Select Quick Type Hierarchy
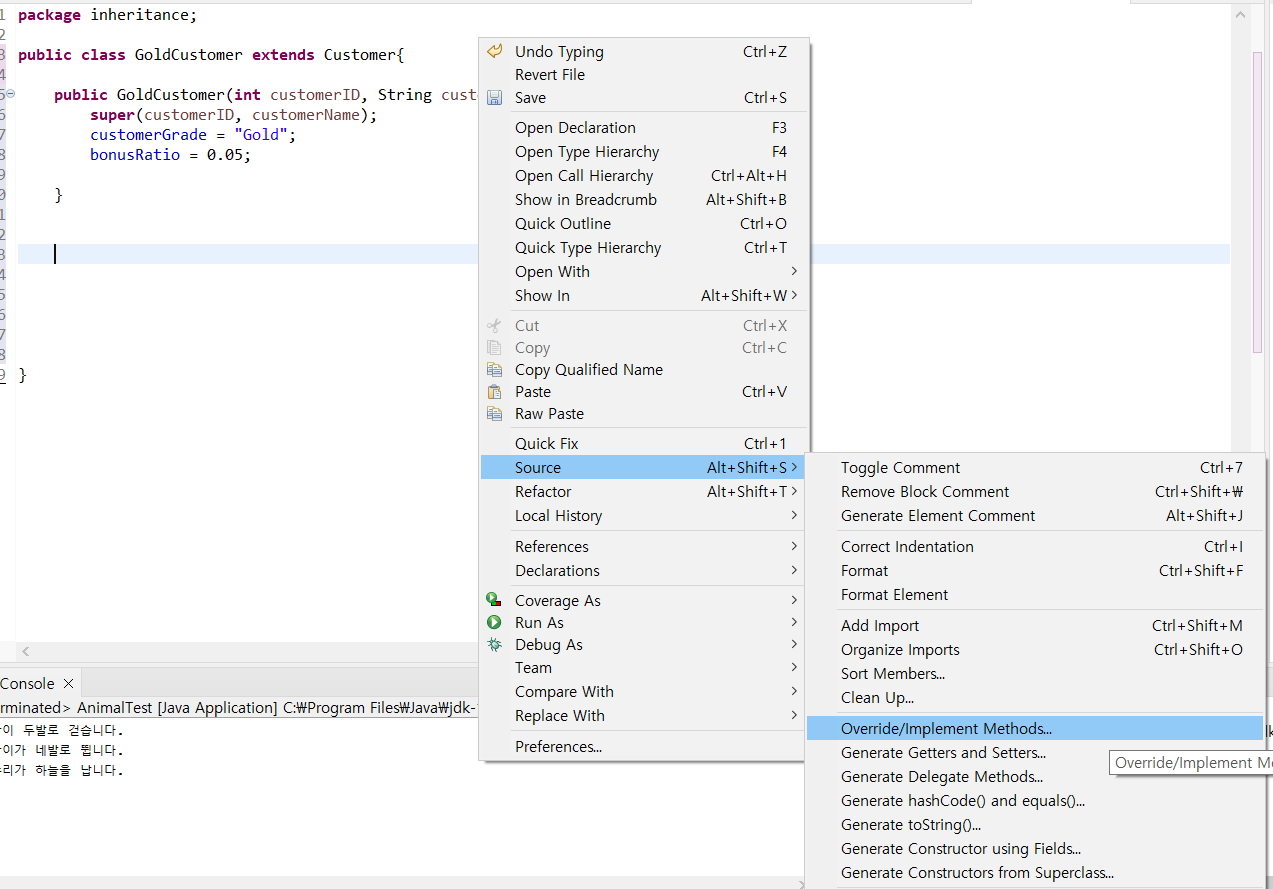1273x889 pixels. point(642,248)
